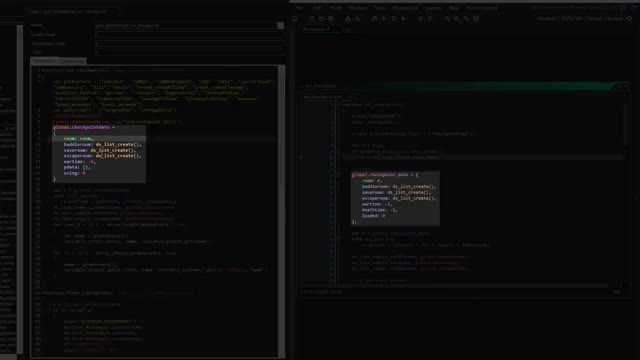Click 'global.checkpointdata =' in left code
640x360 pixels.
(x=84, y=127)
